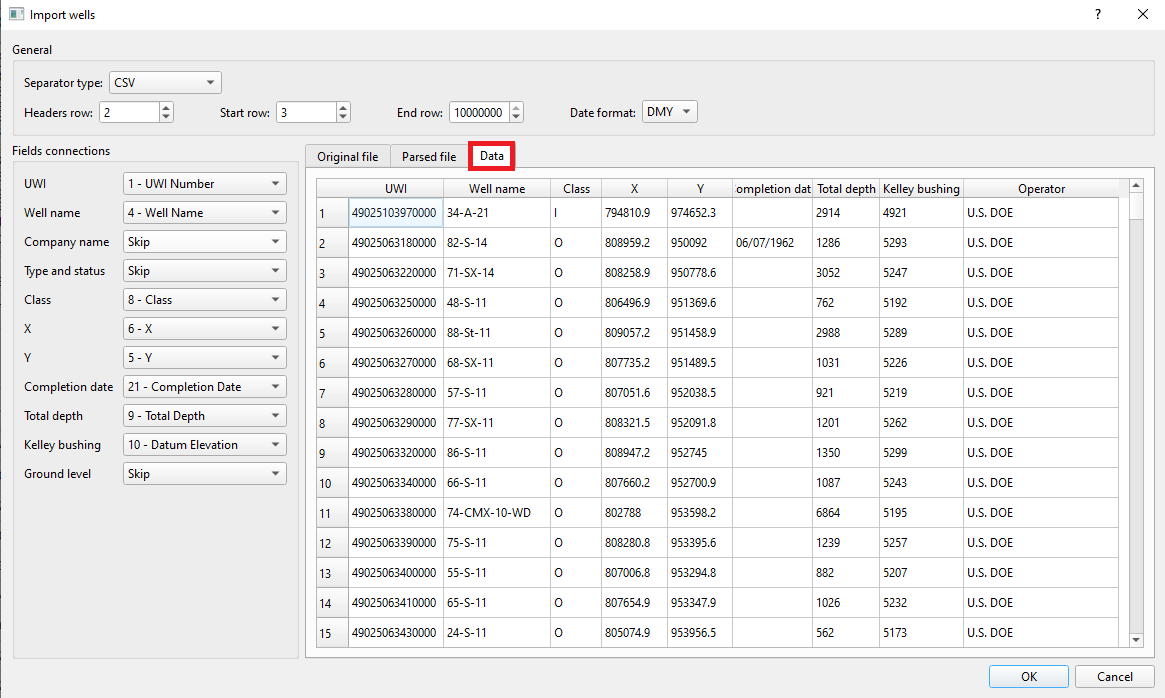Viewport: 1165px width, 698px height.
Task: Open the help via question mark icon
Action: point(1097,14)
